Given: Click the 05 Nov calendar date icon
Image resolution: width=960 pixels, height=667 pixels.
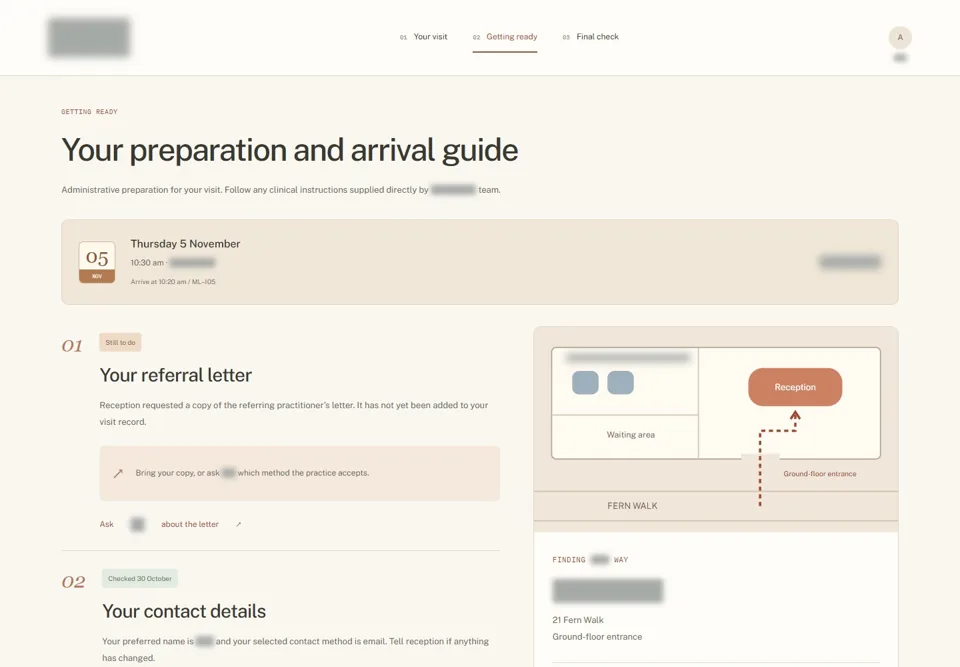Looking at the screenshot, I should (97, 262).
